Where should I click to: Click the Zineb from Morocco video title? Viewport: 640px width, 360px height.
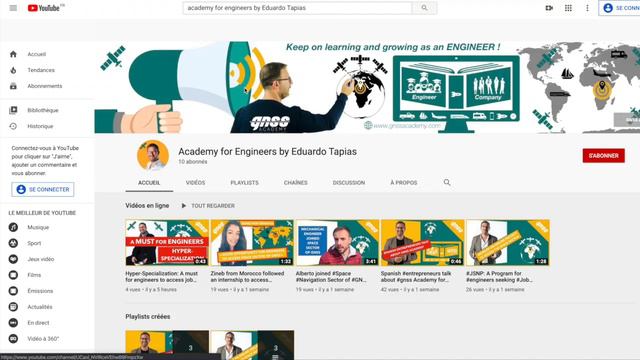point(247,276)
